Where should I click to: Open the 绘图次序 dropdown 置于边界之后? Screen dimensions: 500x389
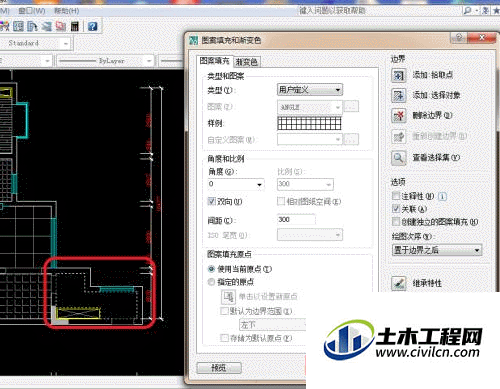(437, 250)
